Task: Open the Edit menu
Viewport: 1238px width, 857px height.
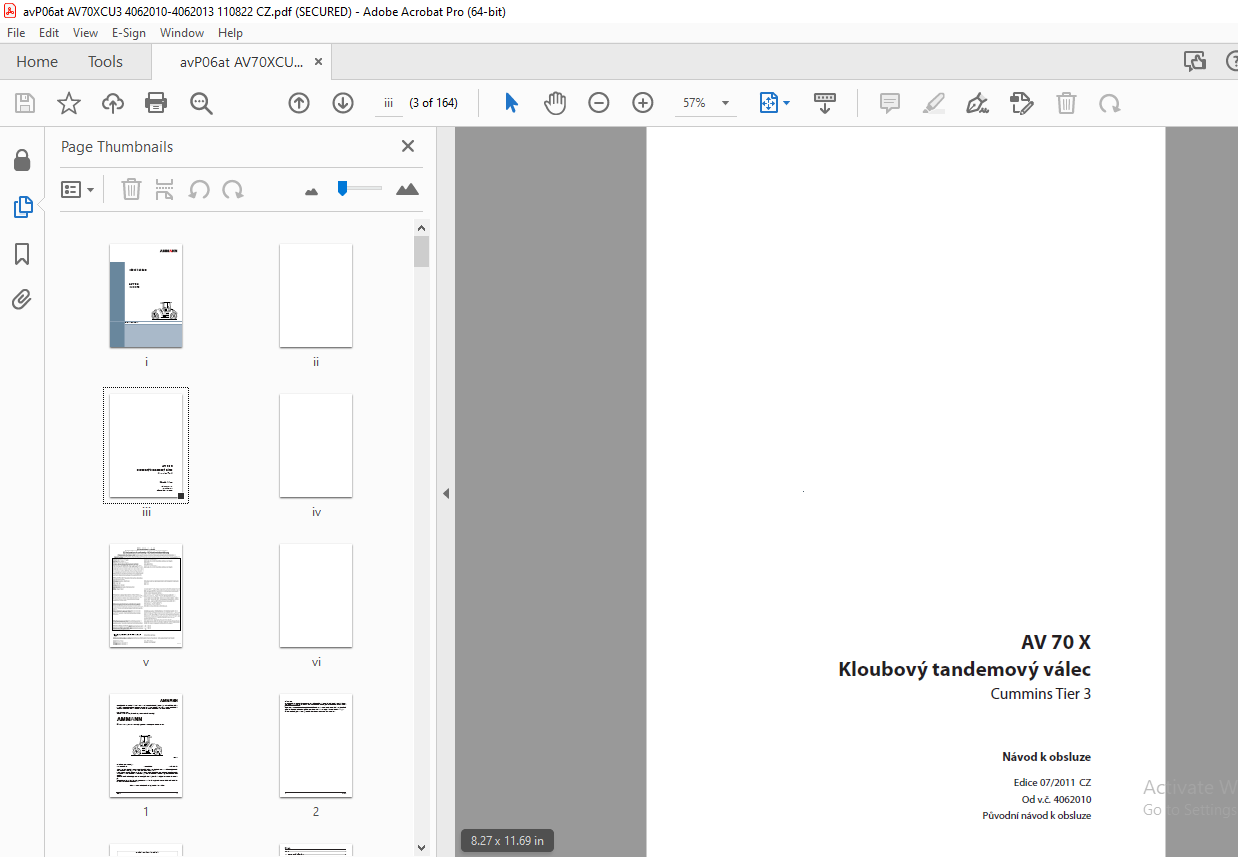Action: coord(49,33)
